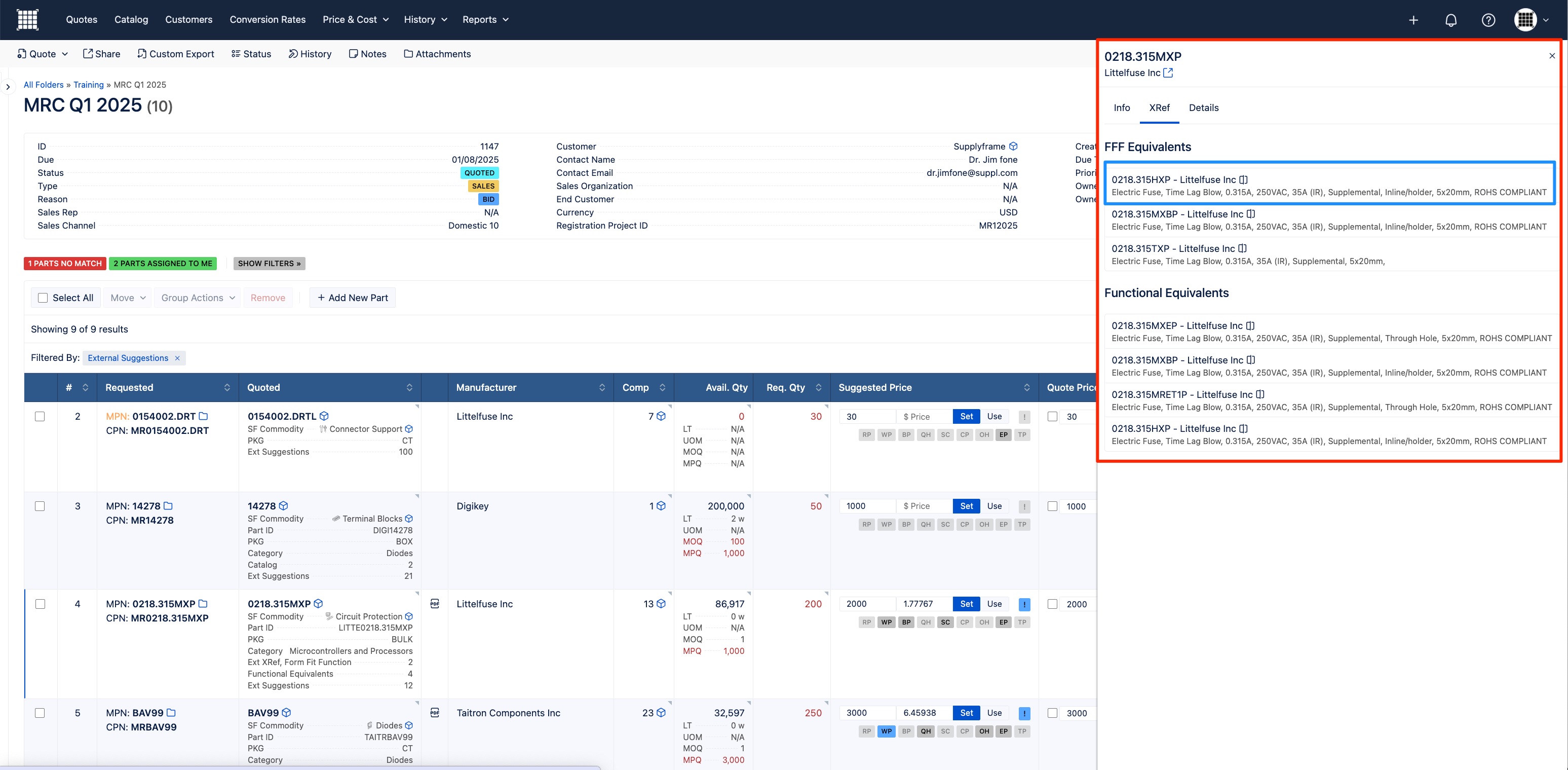Click folder icon next to 0154002.DRT

203,416
